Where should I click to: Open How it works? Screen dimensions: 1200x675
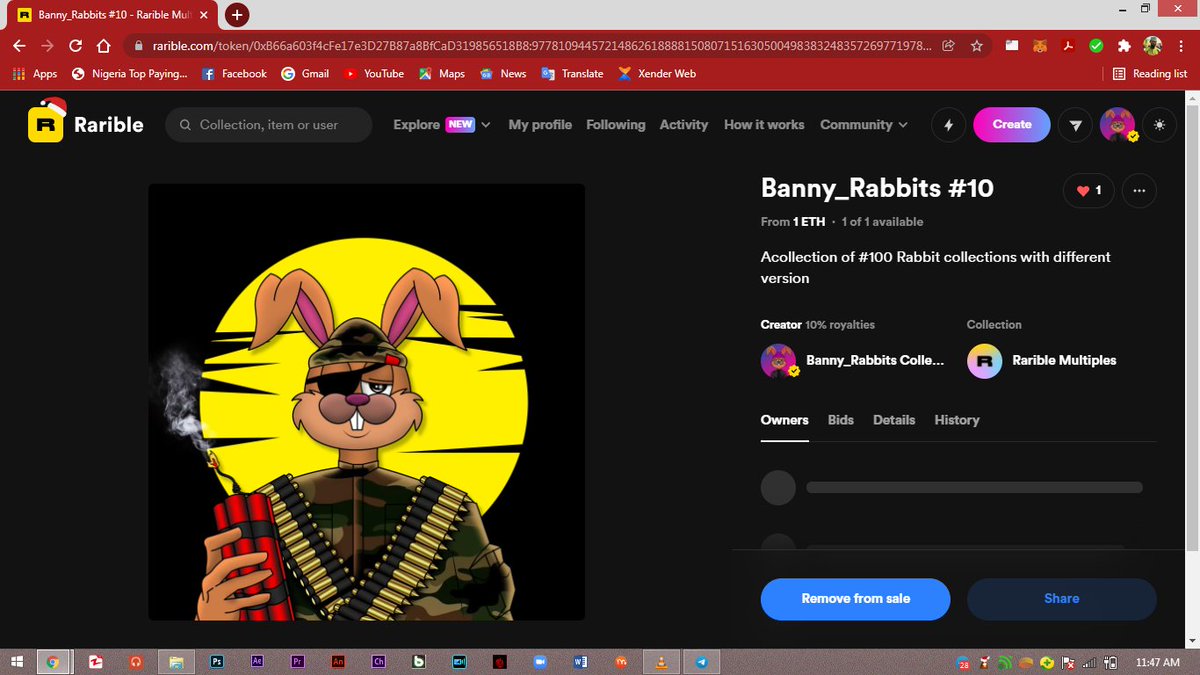tap(764, 125)
